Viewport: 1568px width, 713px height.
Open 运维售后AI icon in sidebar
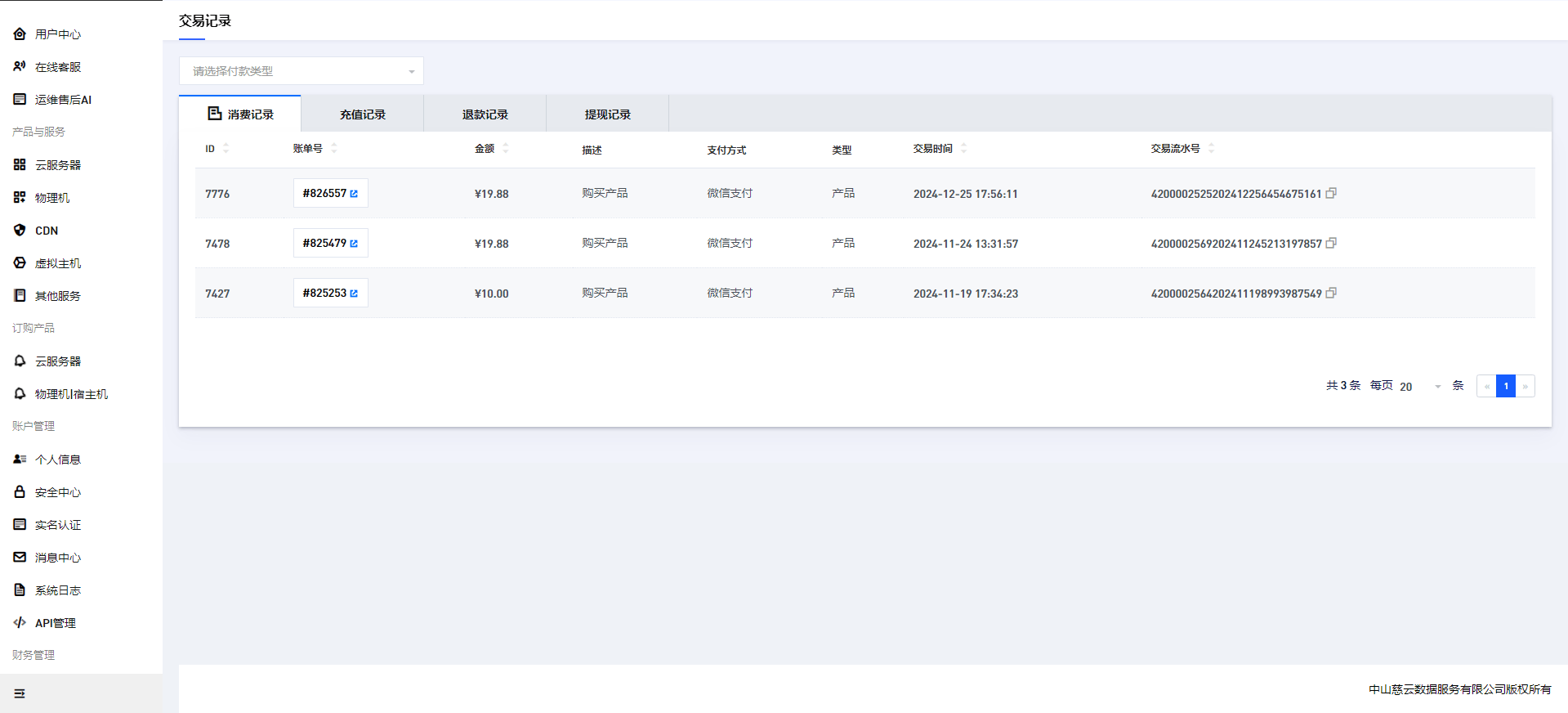click(20, 99)
